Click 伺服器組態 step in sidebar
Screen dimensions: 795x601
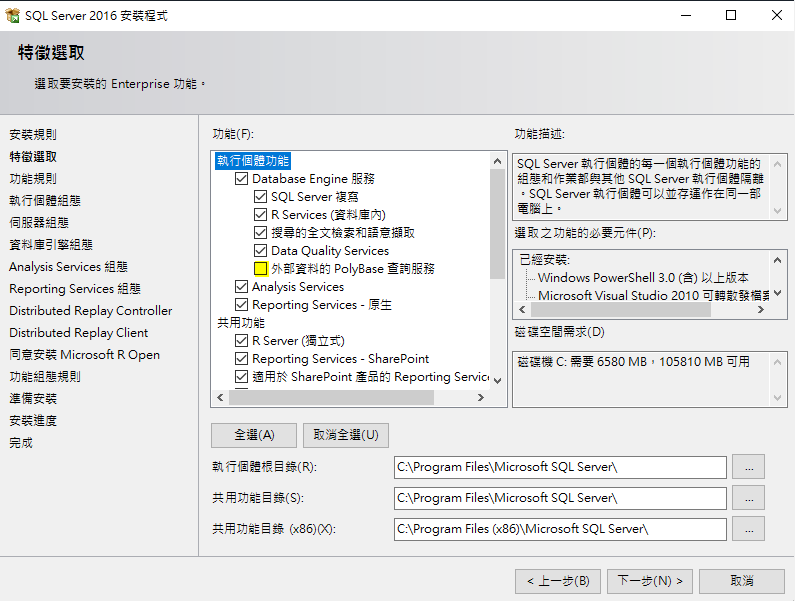tap(39, 222)
